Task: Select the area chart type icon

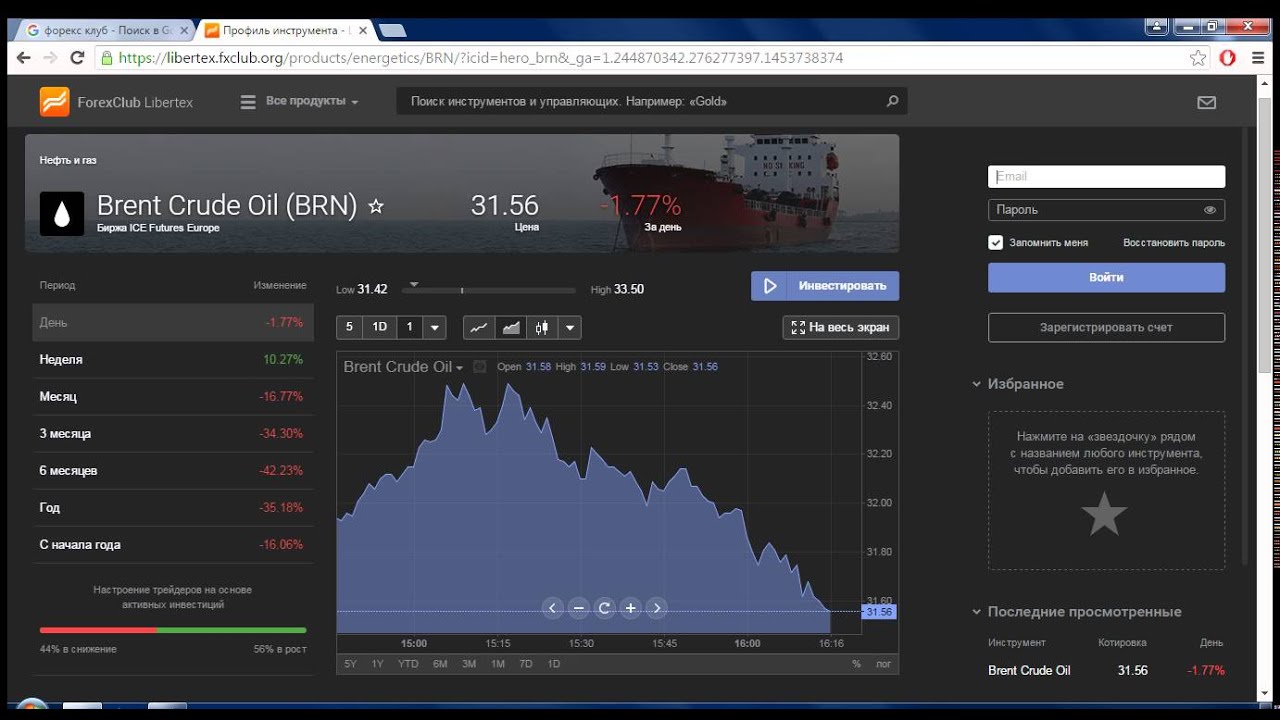Action: point(511,327)
